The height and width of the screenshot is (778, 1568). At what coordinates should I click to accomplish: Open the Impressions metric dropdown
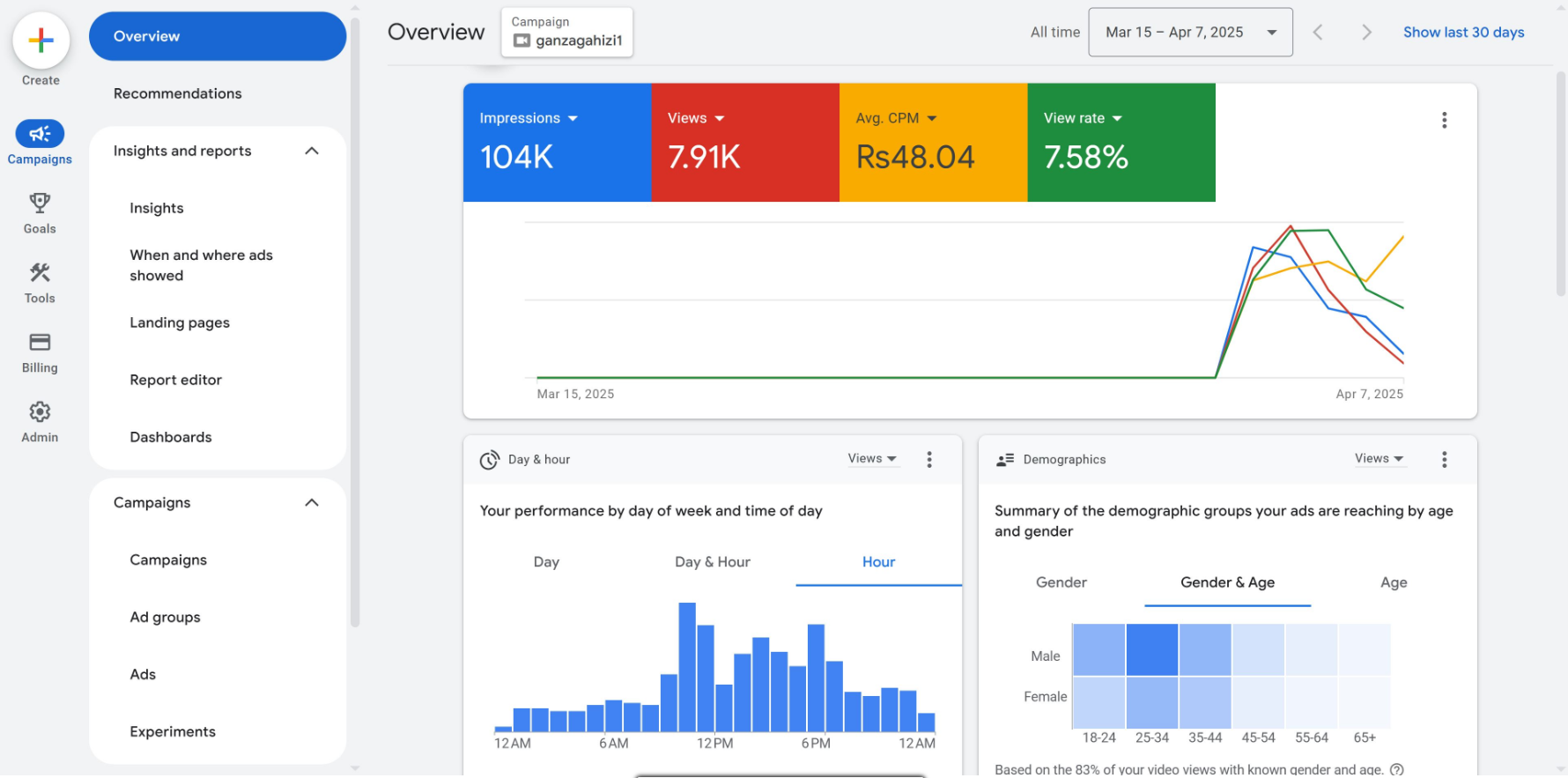coord(529,118)
